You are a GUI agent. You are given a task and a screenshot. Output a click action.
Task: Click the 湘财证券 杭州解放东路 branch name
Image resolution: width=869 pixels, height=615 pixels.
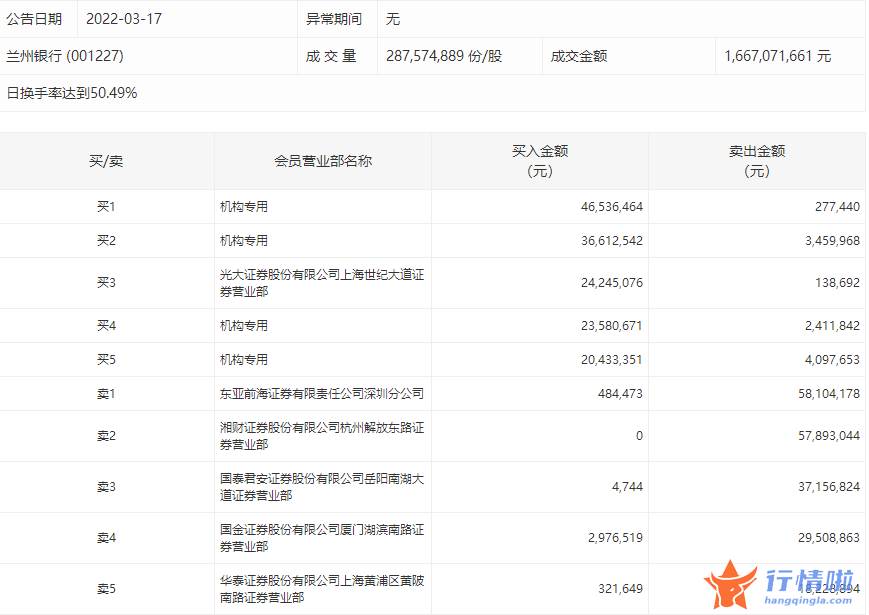pyautogui.click(x=322, y=436)
